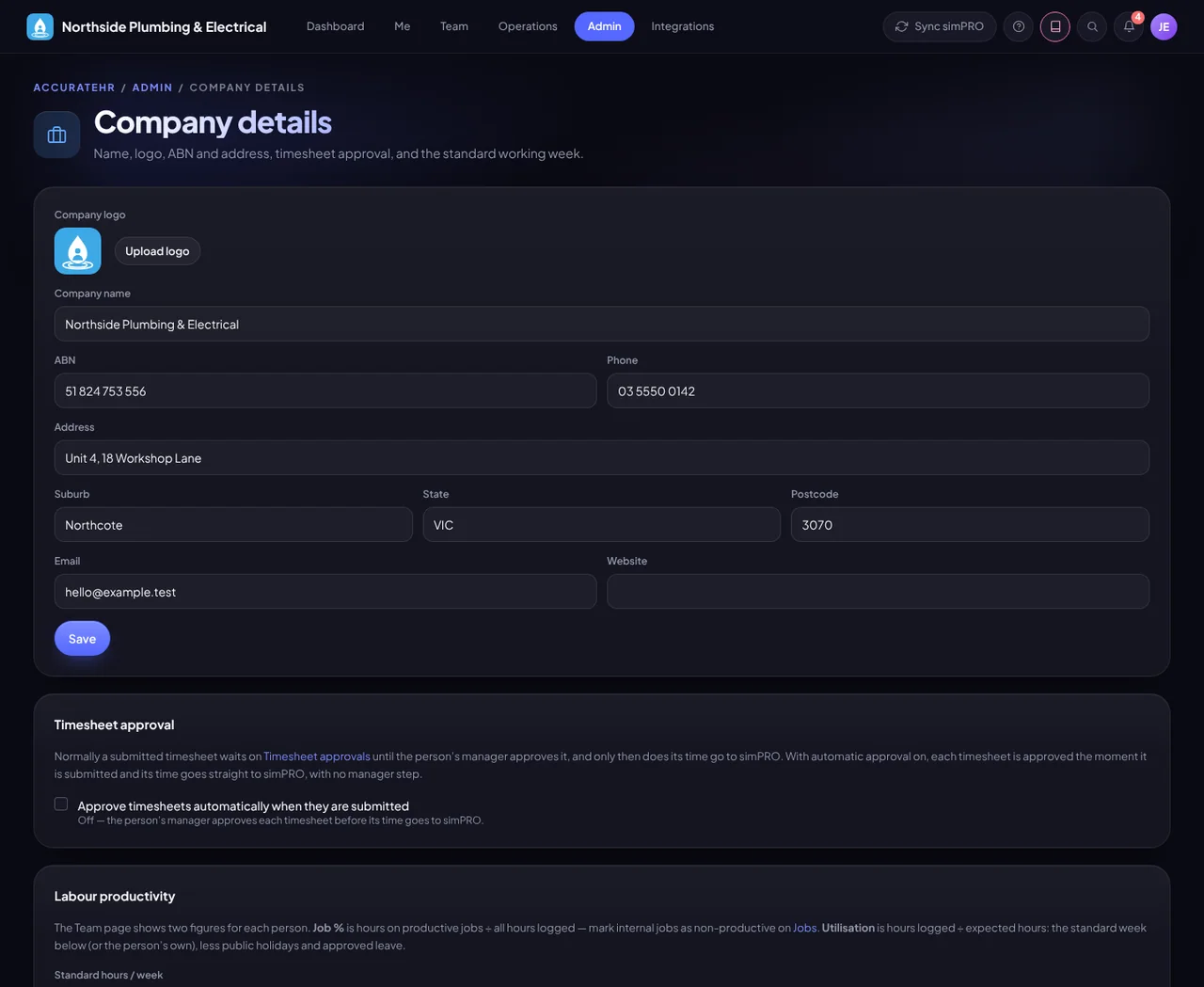Screen dimensions: 1204x987
Task: Click the company logo thumbnail
Action: pyautogui.click(x=77, y=251)
